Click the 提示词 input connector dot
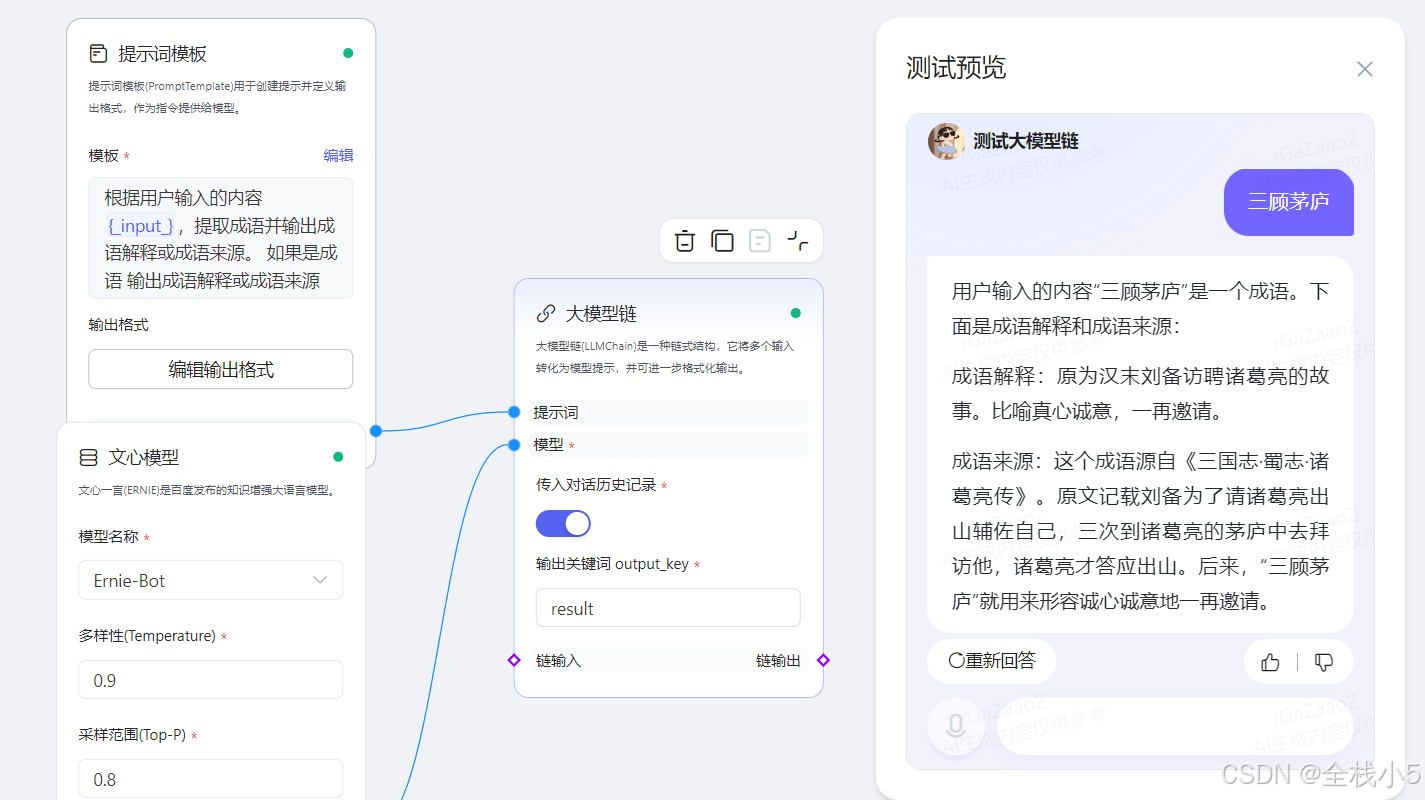 [514, 412]
